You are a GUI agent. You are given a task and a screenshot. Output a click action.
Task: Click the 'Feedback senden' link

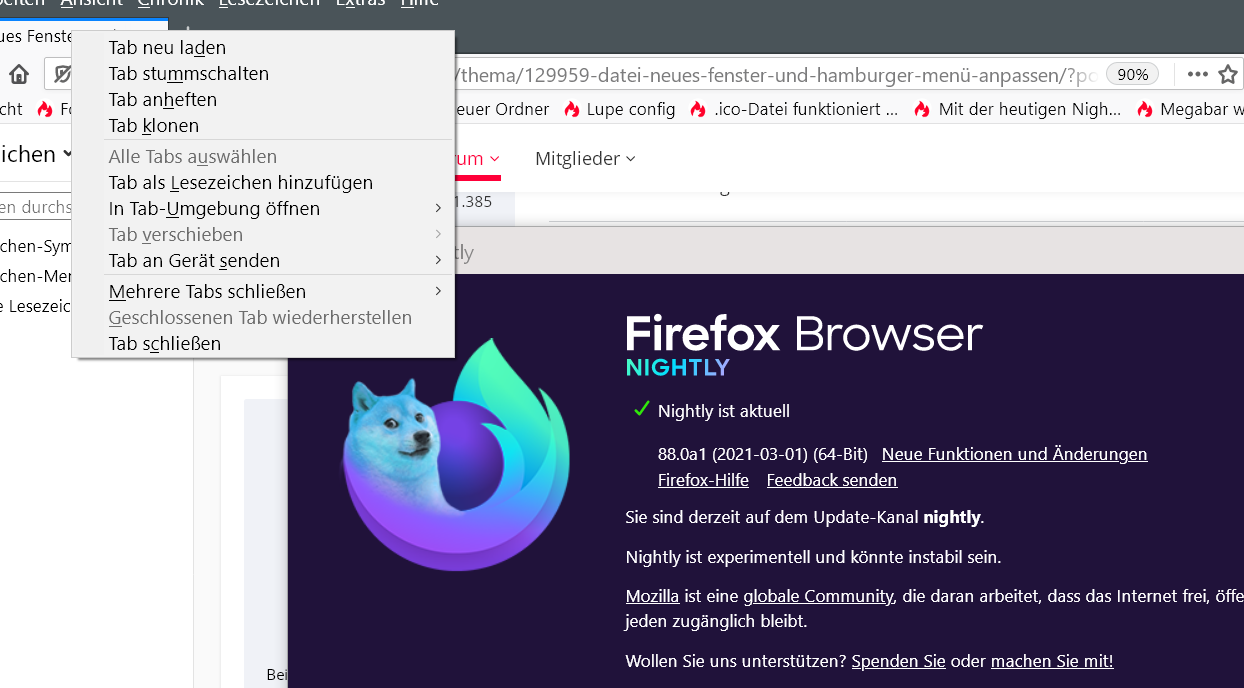pos(832,480)
